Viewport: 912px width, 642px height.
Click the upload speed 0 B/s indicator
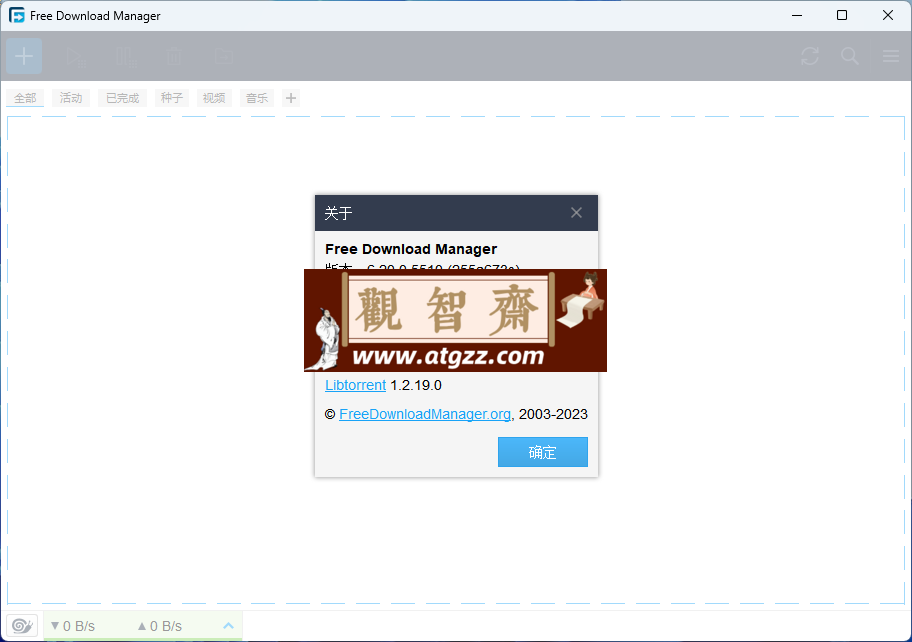coord(160,626)
